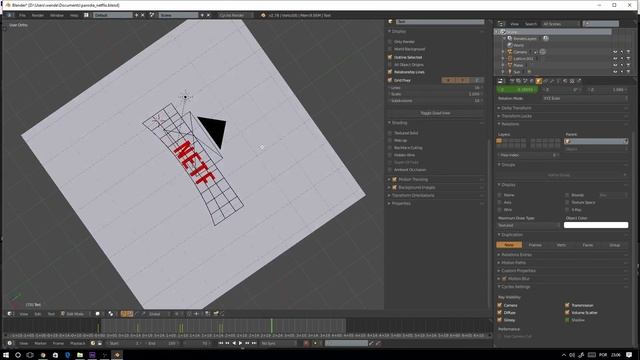This screenshot has width=640, height=360.
Task: Click the play animation button
Action: point(240,343)
